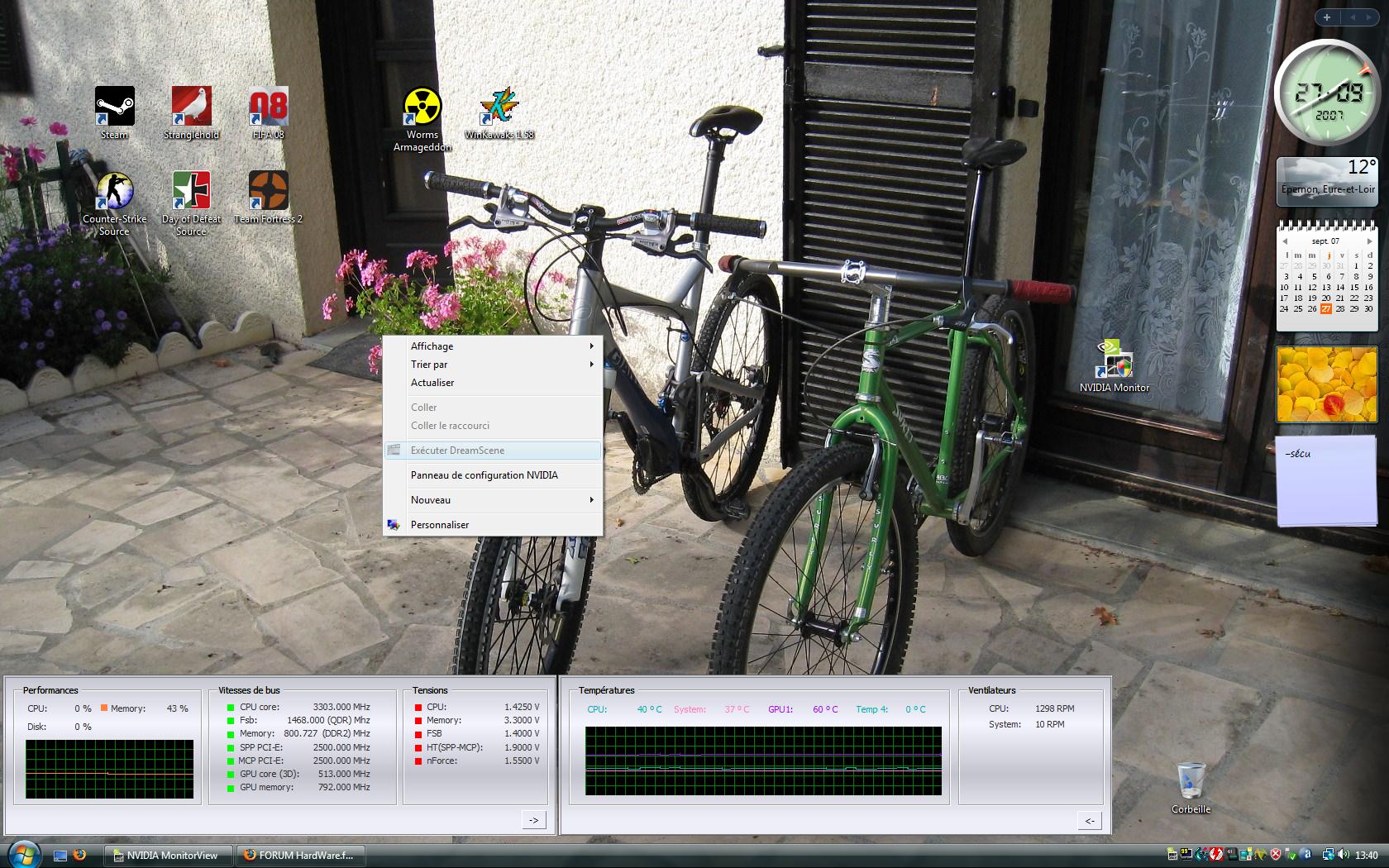Open the NVIDIA Monitor desktop icon

coord(1114,360)
